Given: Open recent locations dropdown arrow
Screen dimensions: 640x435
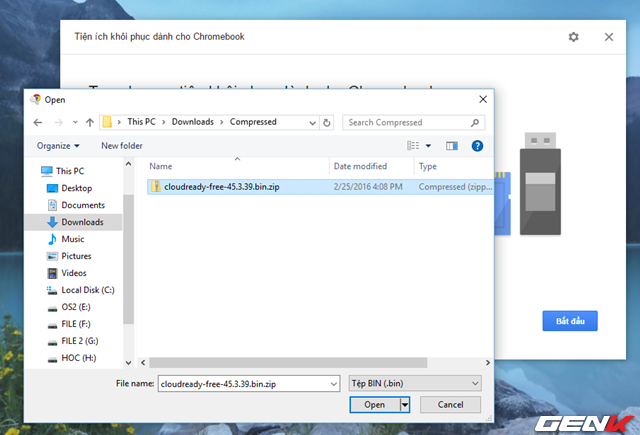Looking at the screenshot, I should coord(75,122).
